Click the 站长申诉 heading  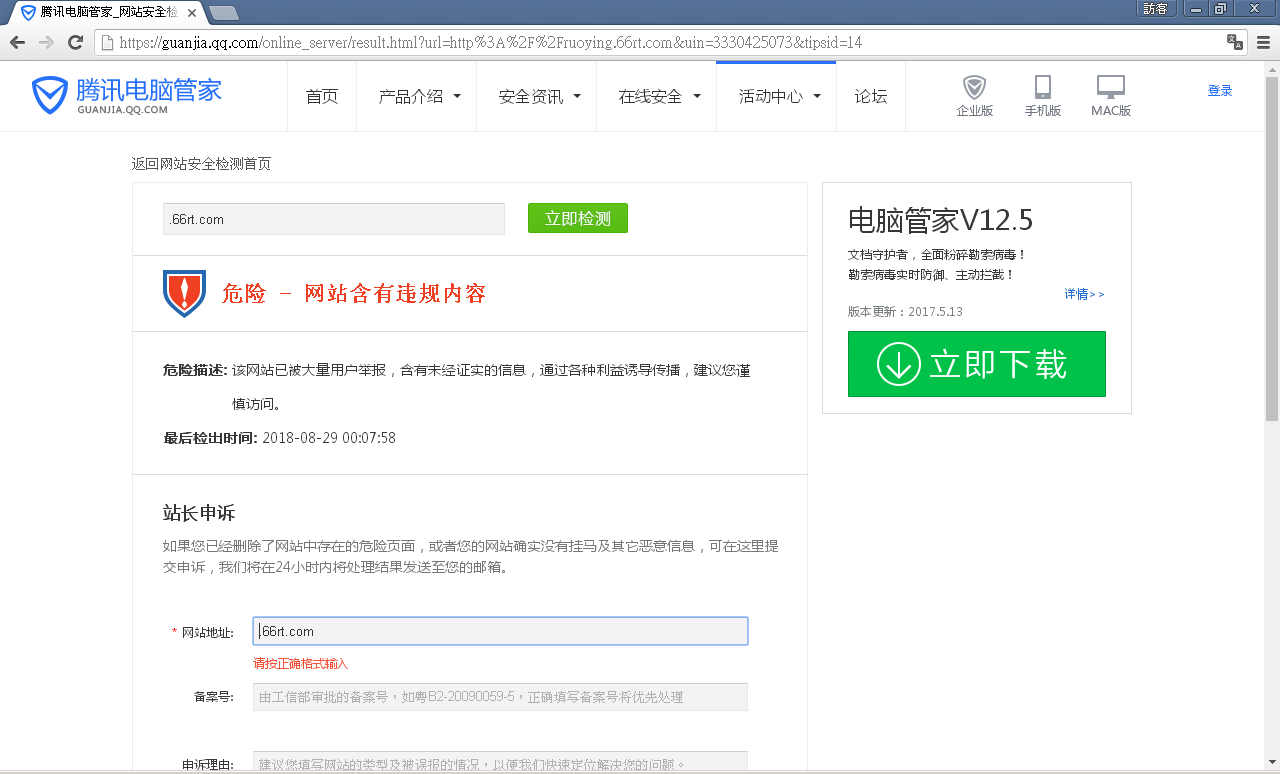[x=199, y=513]
